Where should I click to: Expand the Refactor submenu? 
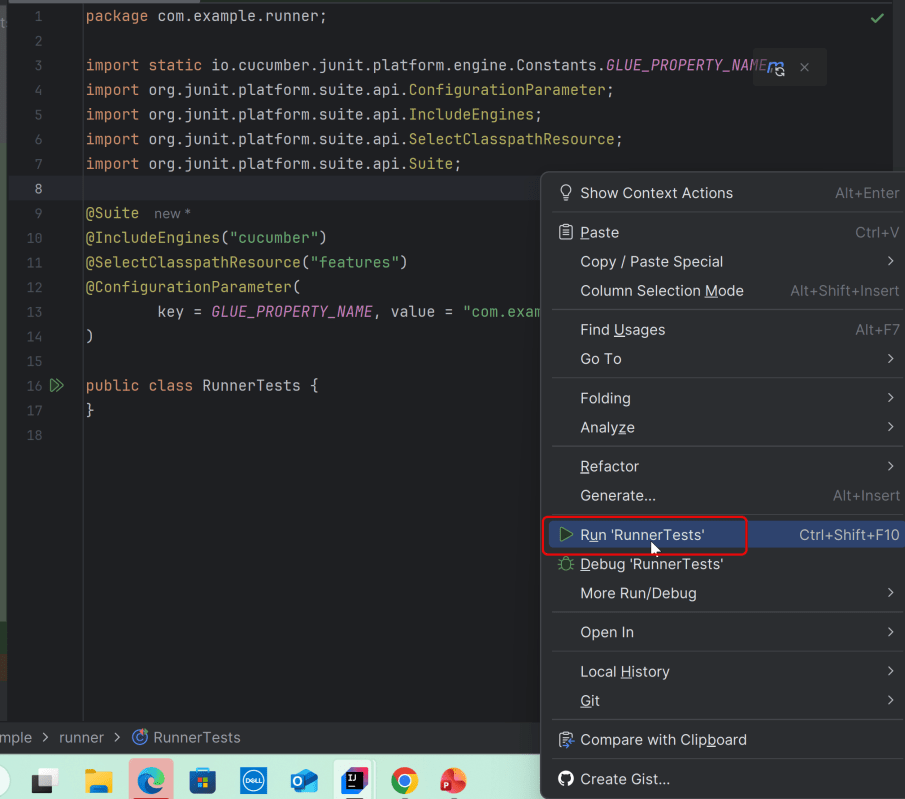[x=609, y=466]
